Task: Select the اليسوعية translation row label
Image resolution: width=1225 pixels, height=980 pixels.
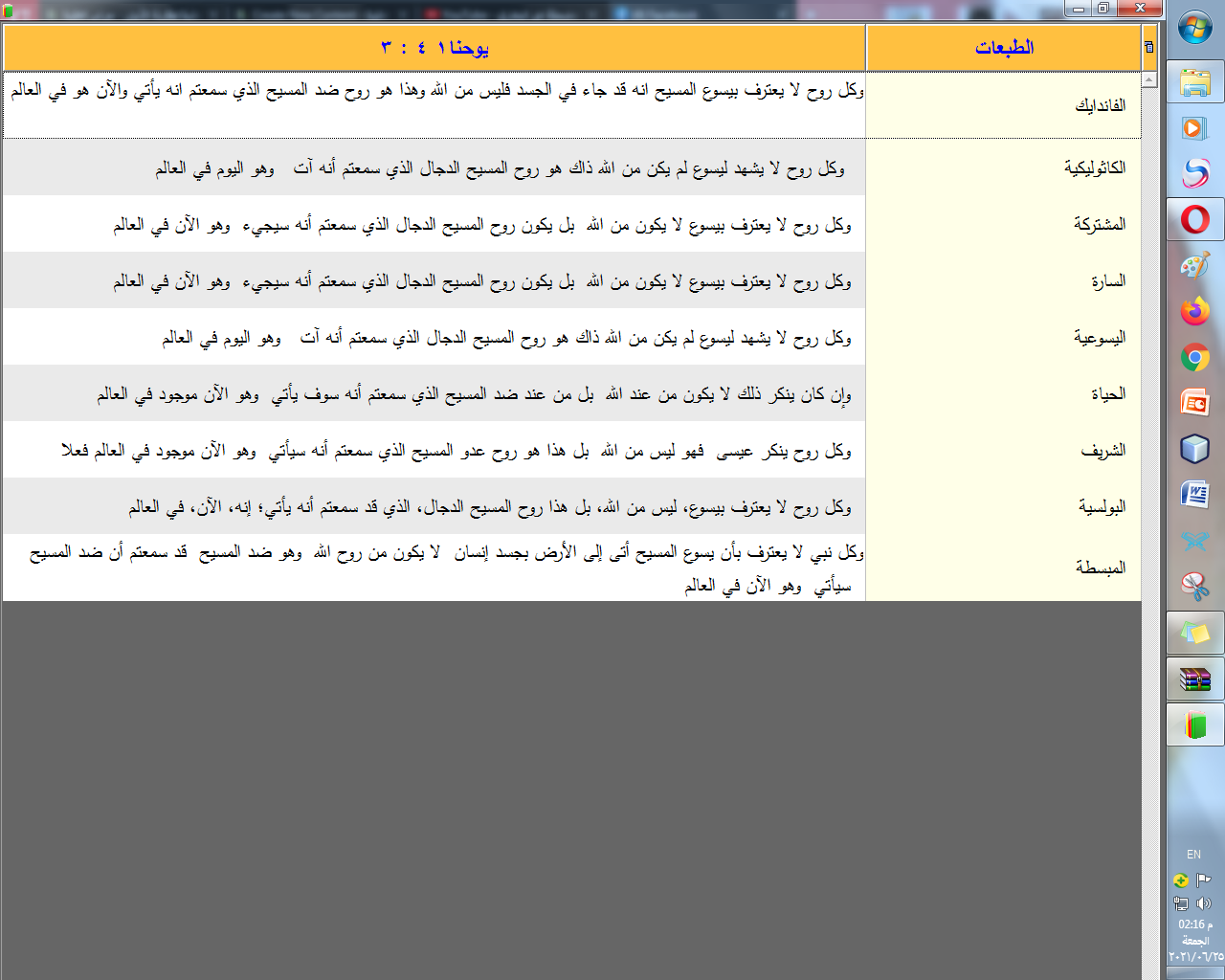Action: [1100, 337]
